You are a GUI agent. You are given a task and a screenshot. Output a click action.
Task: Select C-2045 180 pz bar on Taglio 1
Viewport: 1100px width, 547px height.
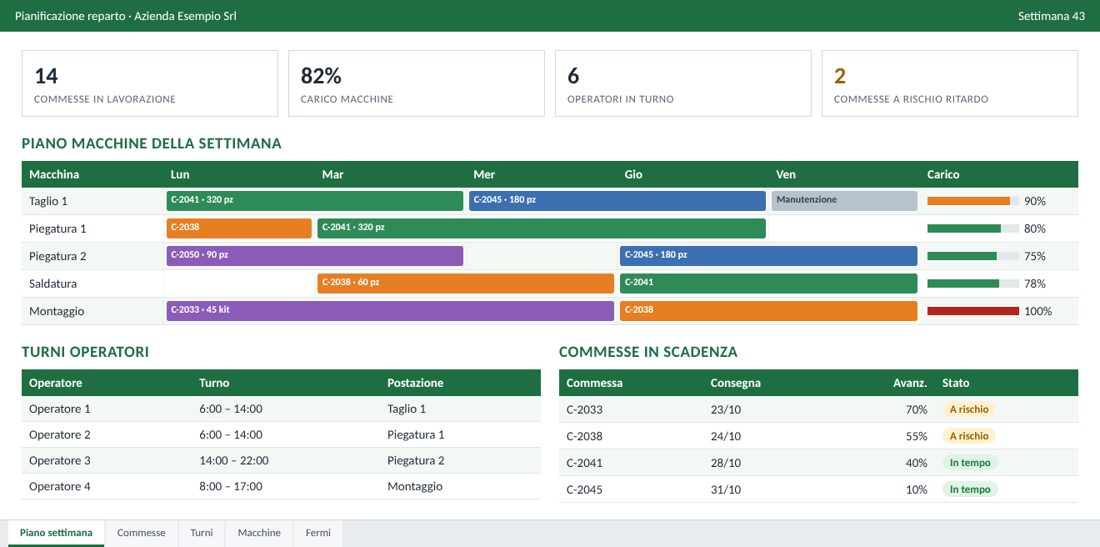pyautogui.click(x=617, y=201)
